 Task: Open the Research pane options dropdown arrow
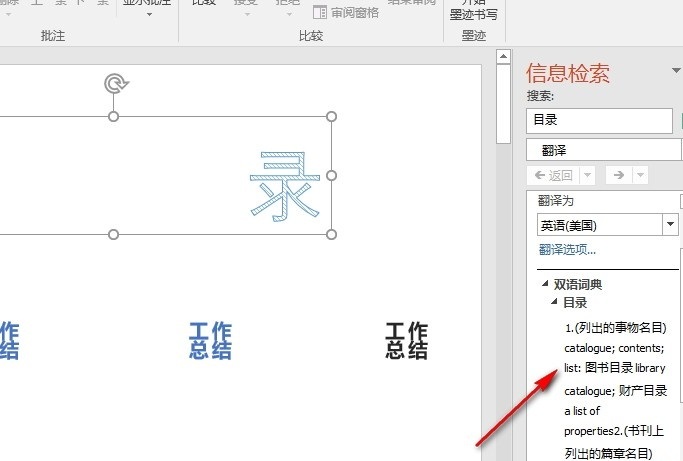pyautogui.click(x=676, y=71)
